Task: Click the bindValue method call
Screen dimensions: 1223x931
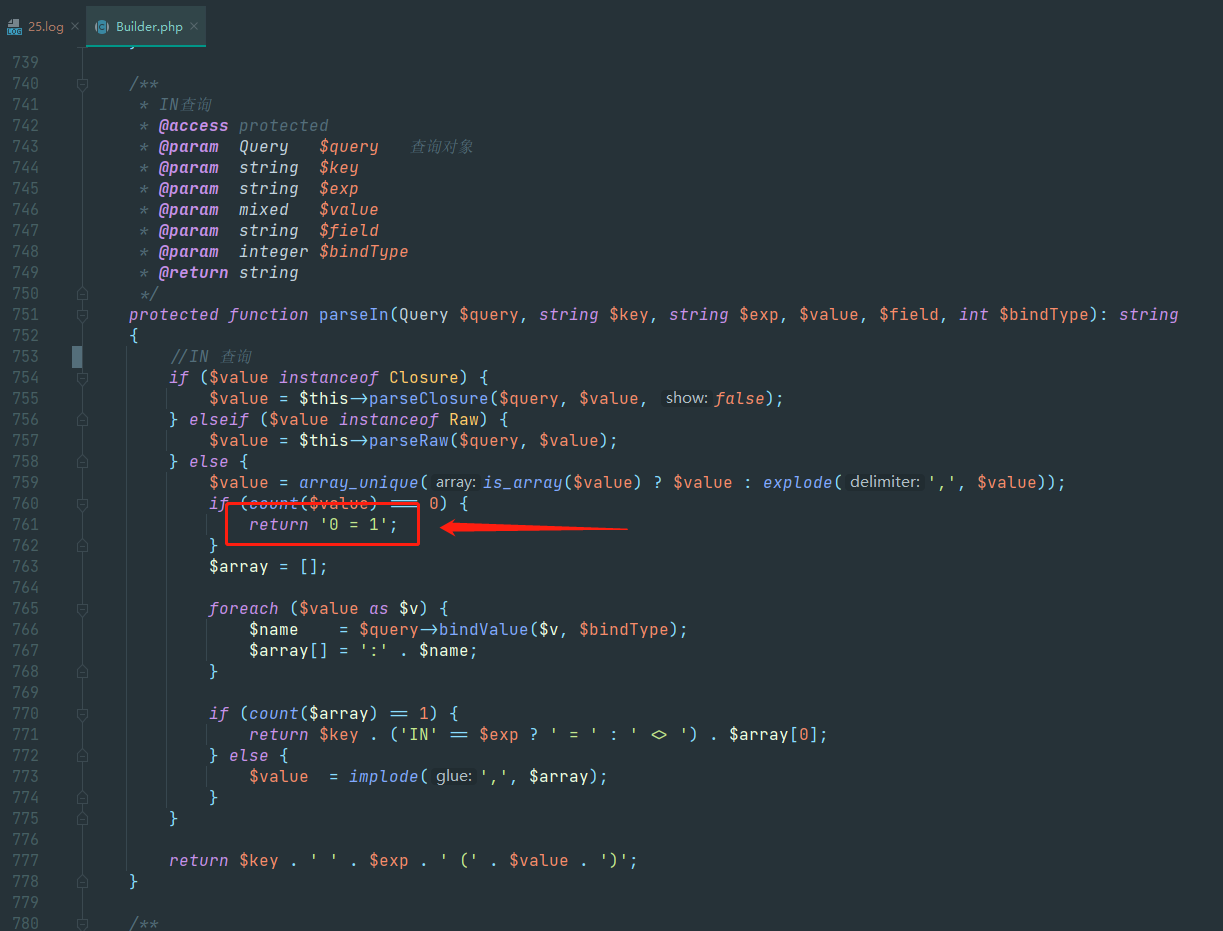Action: (483, 630)
